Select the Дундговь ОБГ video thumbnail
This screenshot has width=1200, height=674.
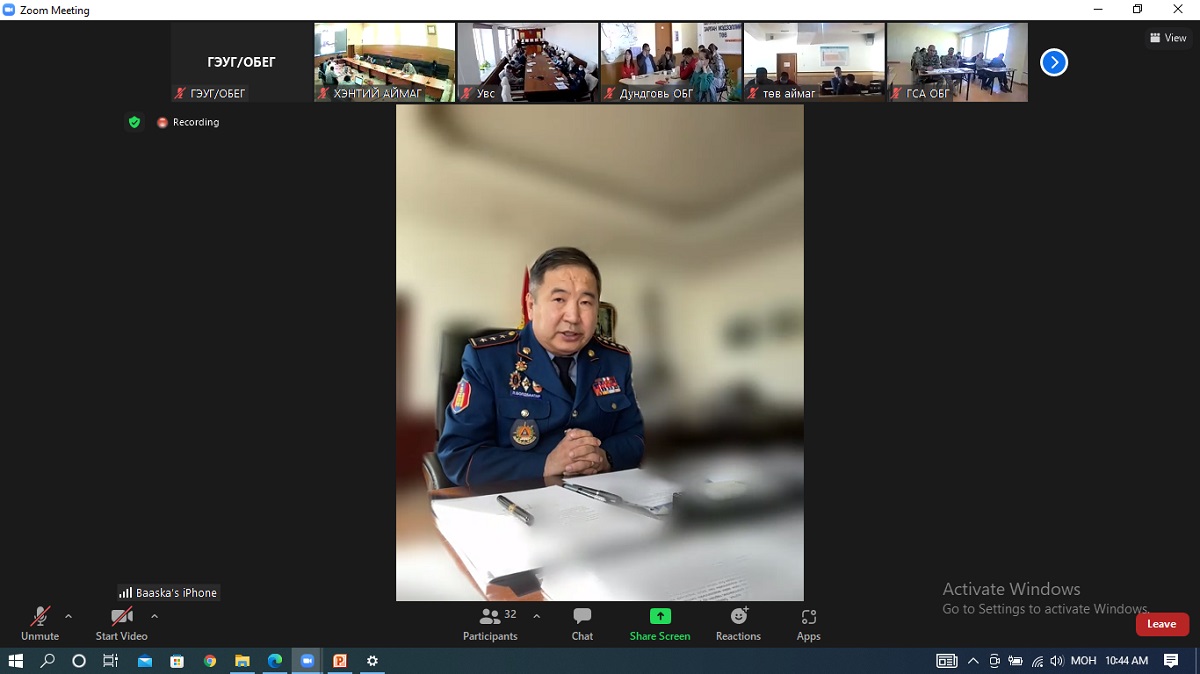(x=670, y=62)
